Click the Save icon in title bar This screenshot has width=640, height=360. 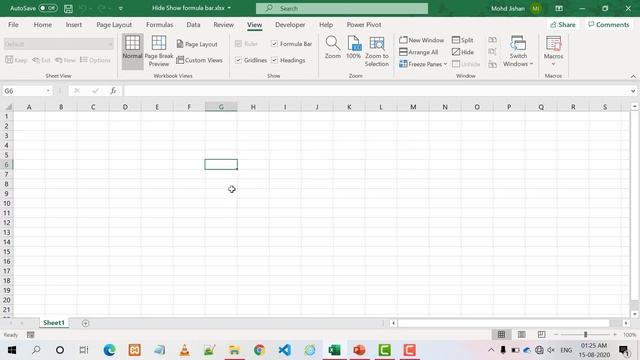click(x=68, y=8)
